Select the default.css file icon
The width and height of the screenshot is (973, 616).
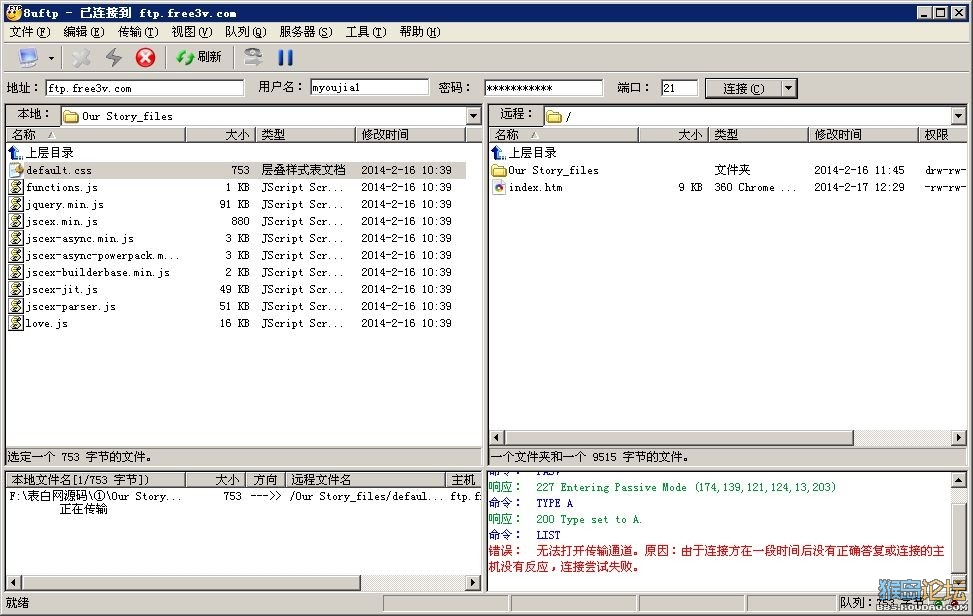click(16, 170)
